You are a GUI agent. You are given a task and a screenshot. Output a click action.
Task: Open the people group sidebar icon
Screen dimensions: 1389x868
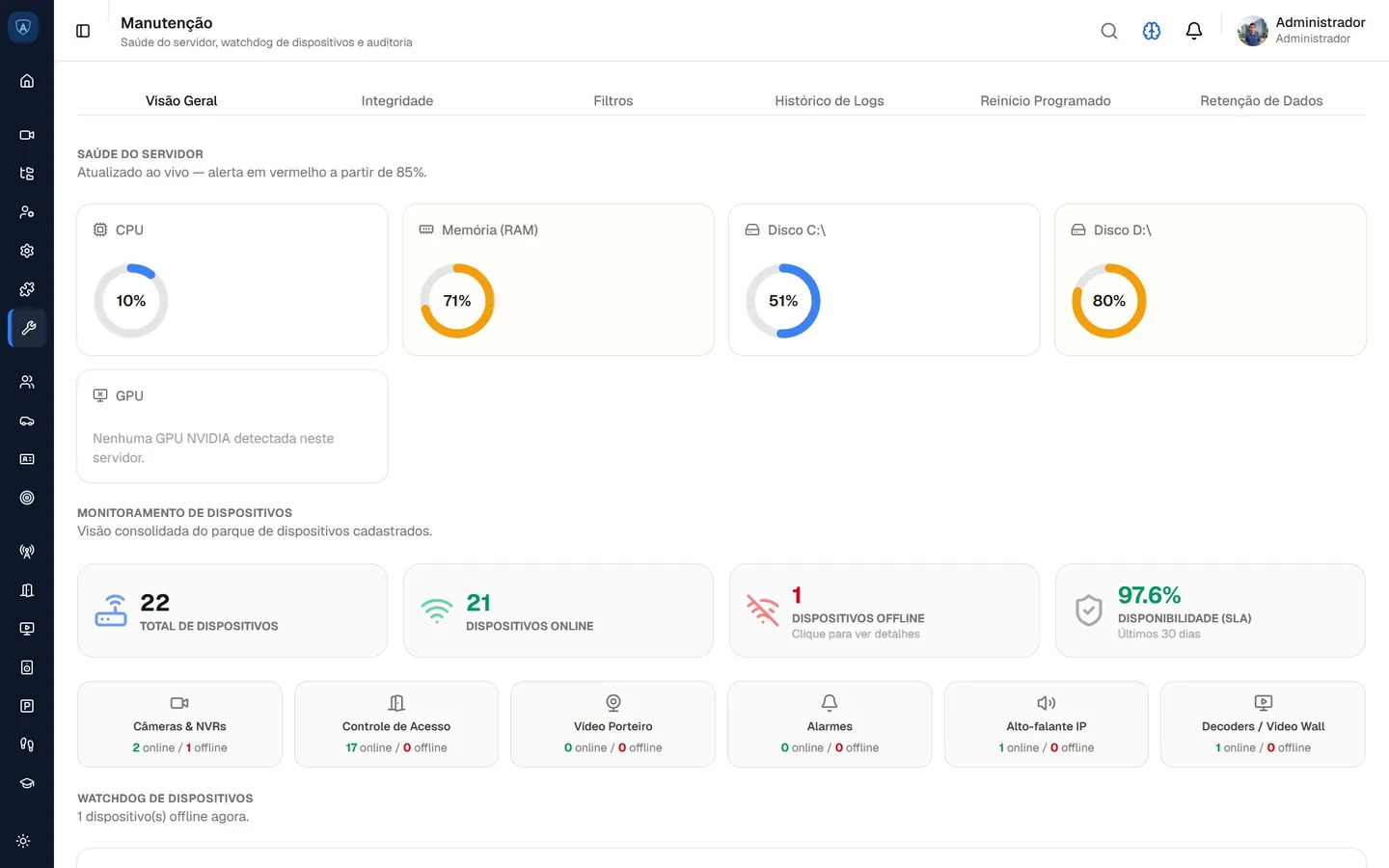click(x=27, y=382)
